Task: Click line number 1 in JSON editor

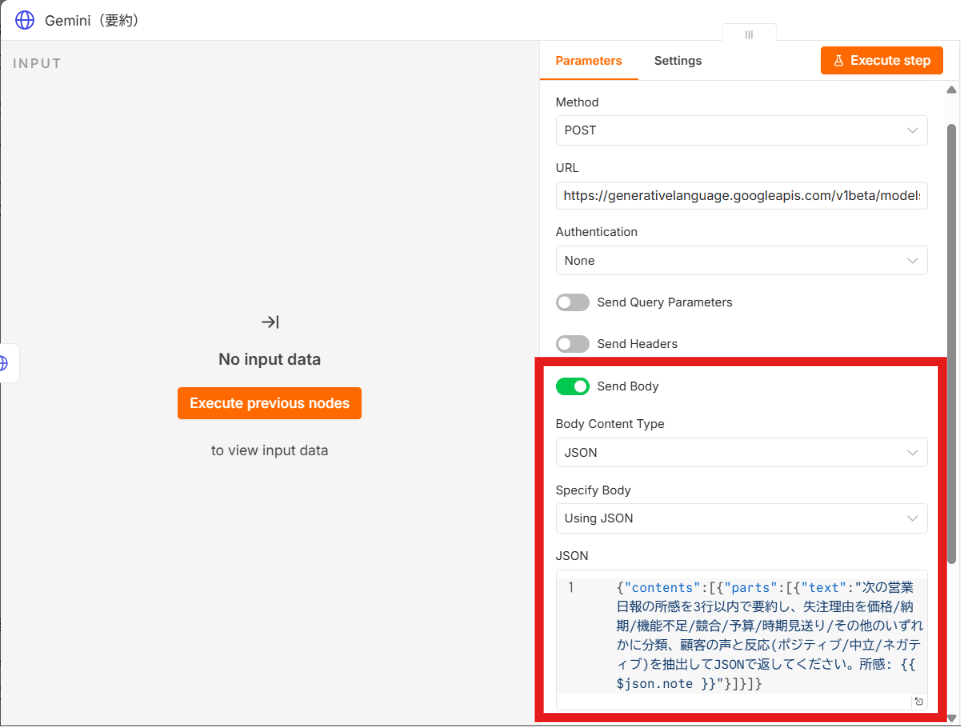Action: (571, 587)
